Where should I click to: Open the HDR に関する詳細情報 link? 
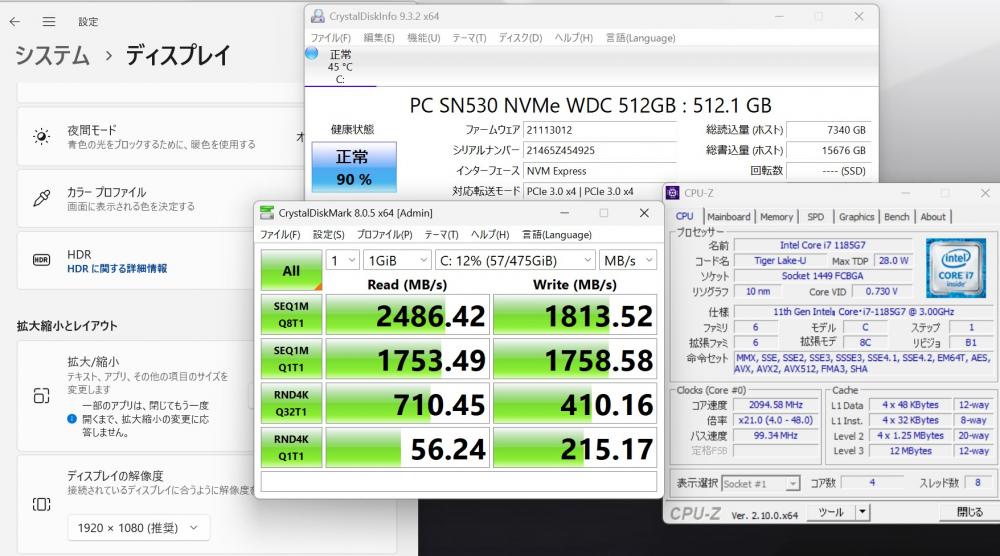coord(117,269)
